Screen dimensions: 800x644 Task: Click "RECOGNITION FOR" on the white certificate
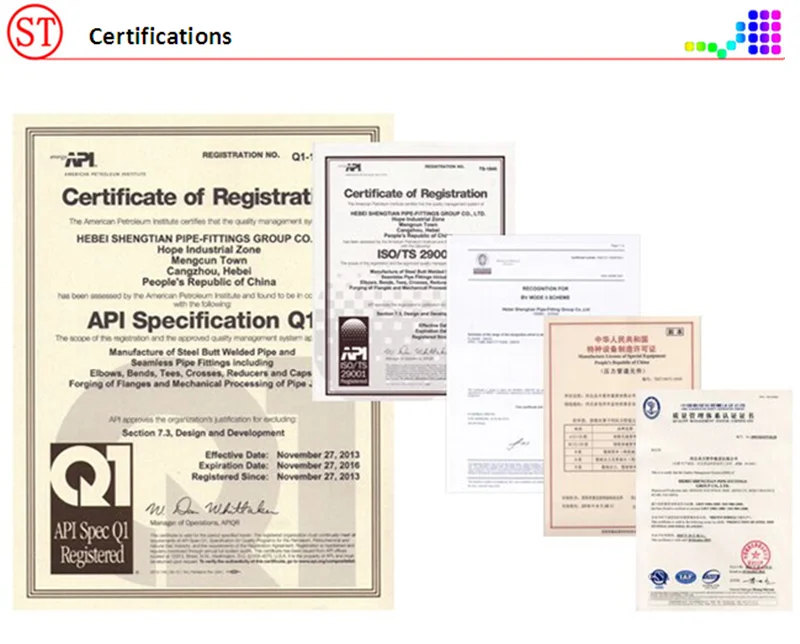545,289
